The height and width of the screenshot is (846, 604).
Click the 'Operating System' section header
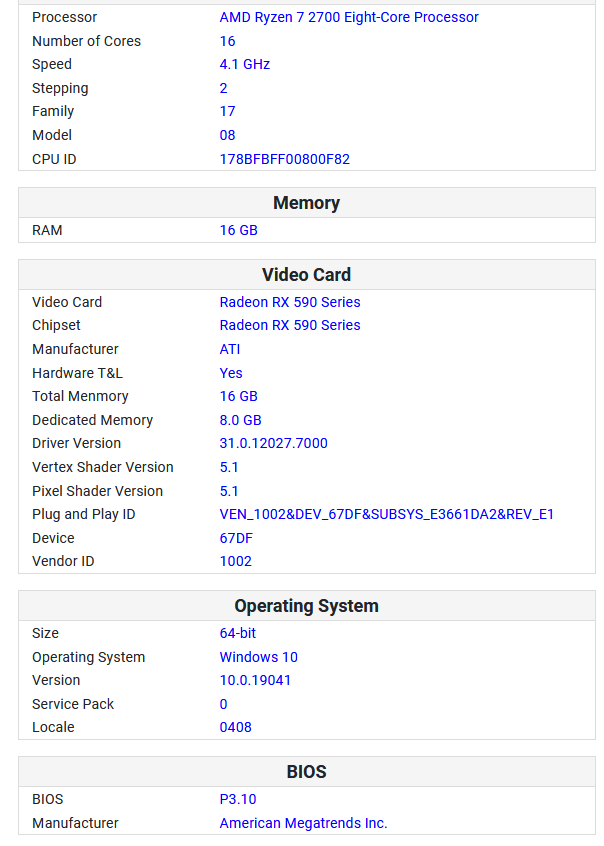coord(307,606)
